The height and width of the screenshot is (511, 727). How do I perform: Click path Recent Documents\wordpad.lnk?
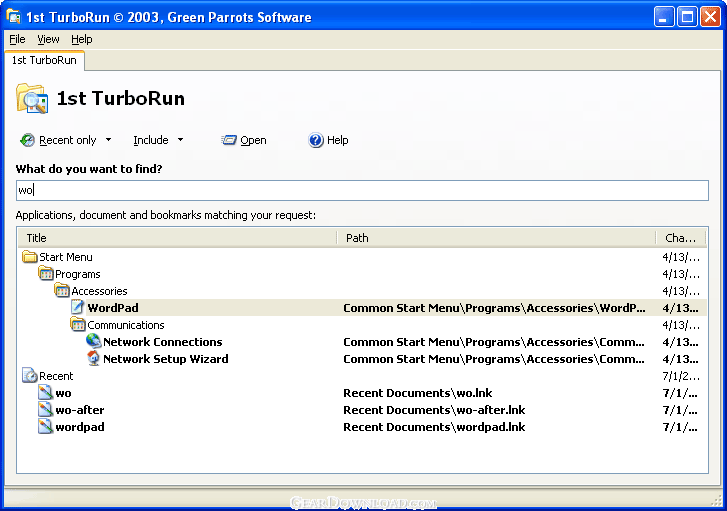[434, 427]
